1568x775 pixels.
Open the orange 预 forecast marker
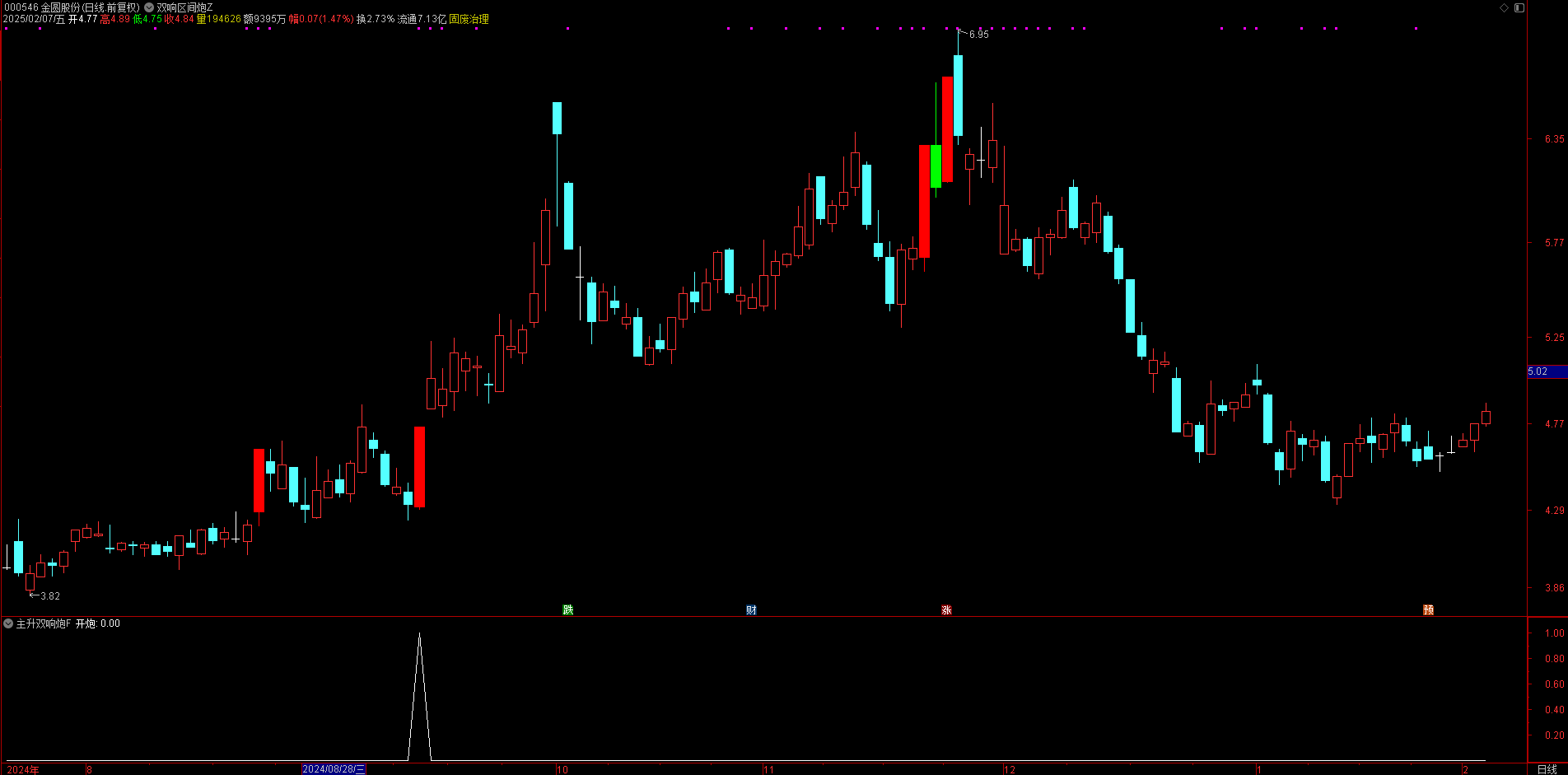(x=1428, y=609)
